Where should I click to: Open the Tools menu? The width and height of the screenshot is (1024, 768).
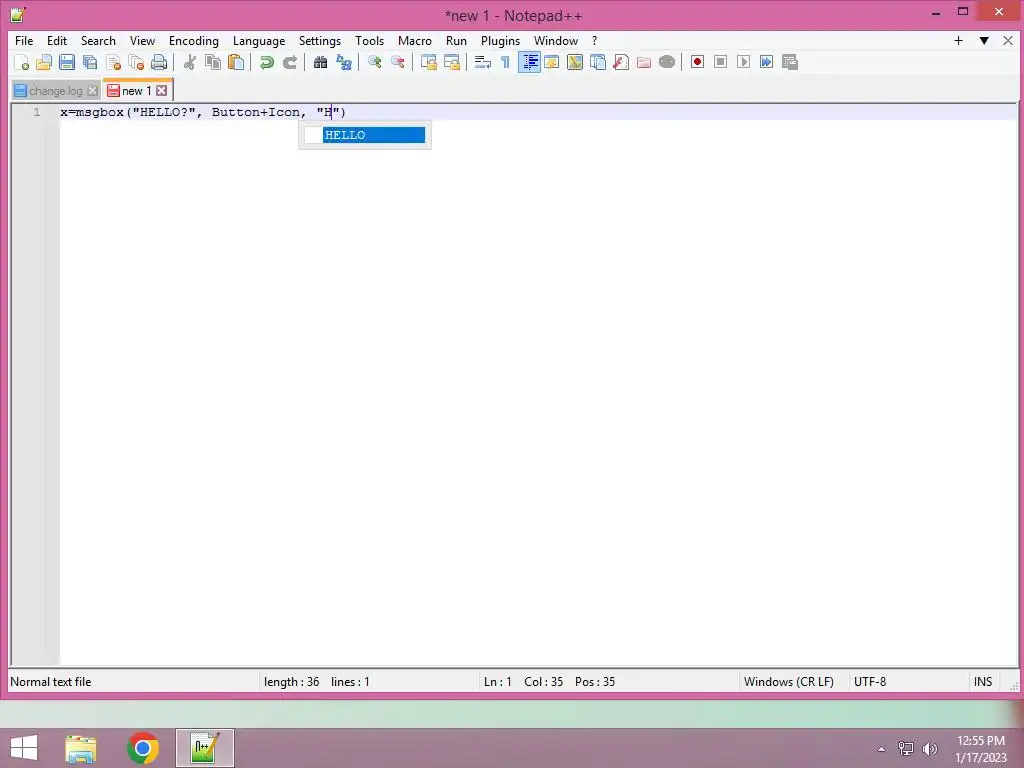click(370, 40)
